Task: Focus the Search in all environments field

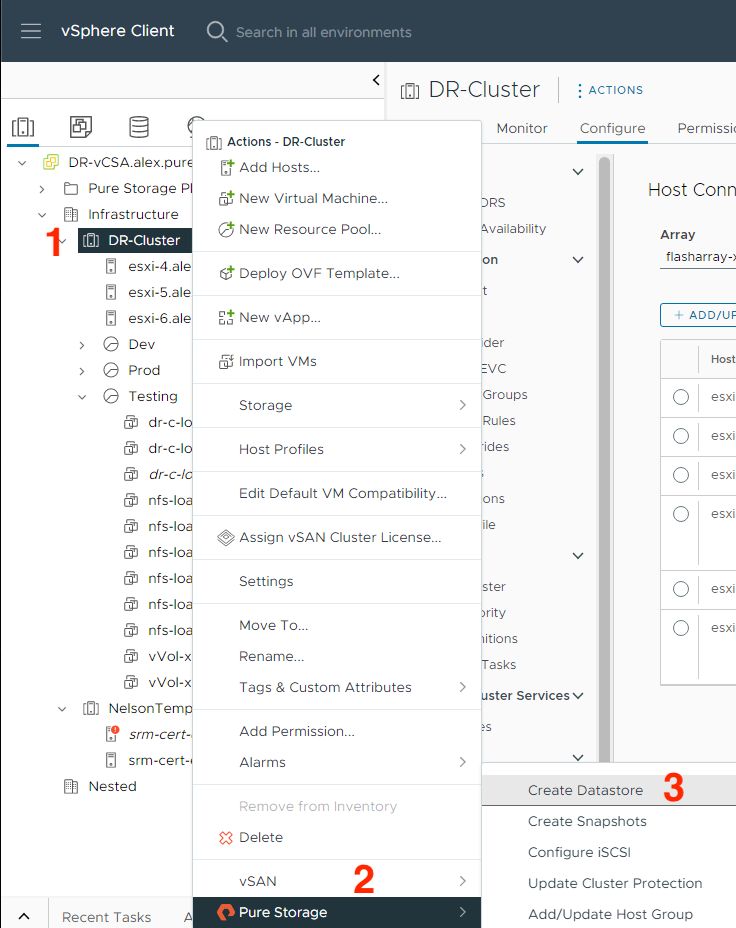Action: (x=323, y=32)
